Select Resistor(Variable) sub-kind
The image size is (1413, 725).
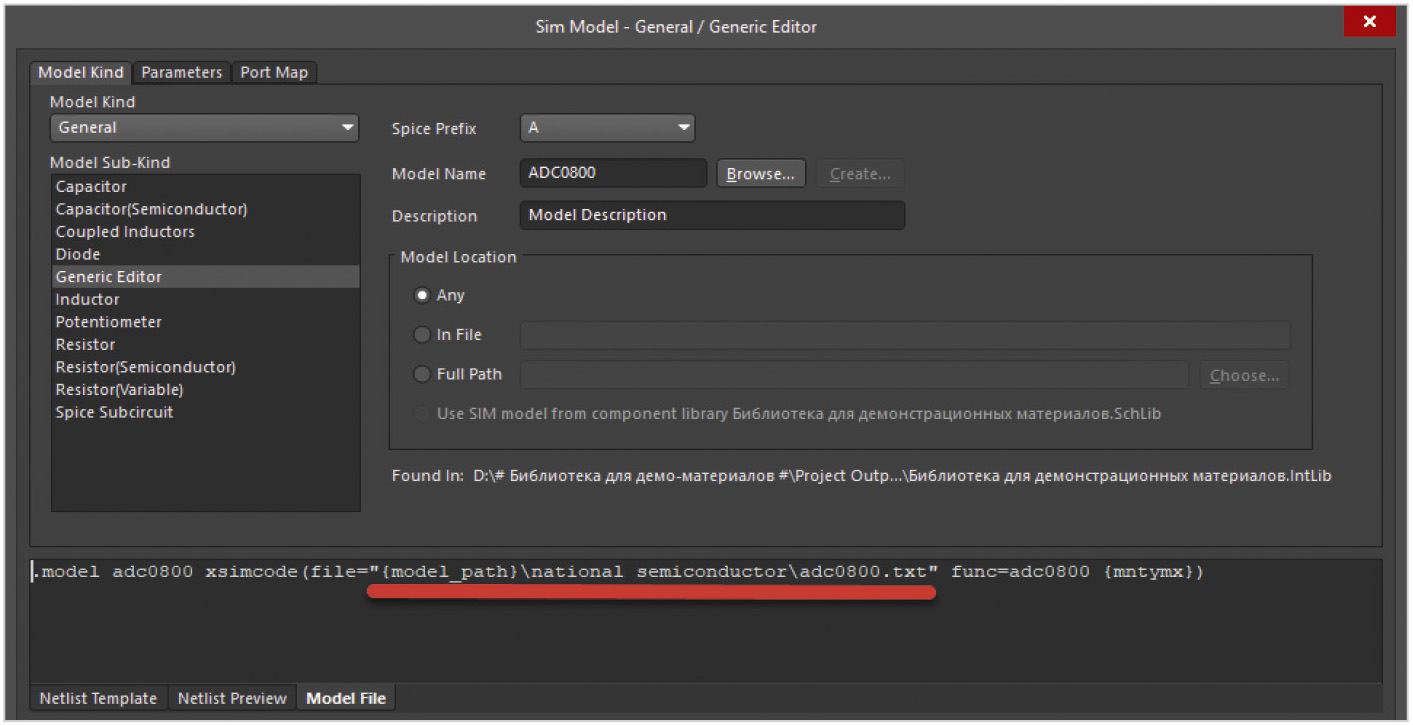(x=205, y=389)
